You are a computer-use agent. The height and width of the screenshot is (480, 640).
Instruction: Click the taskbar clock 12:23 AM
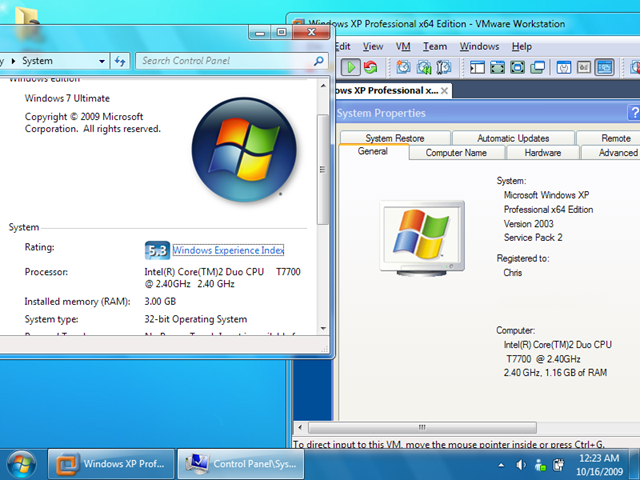(x=599, y=458)
